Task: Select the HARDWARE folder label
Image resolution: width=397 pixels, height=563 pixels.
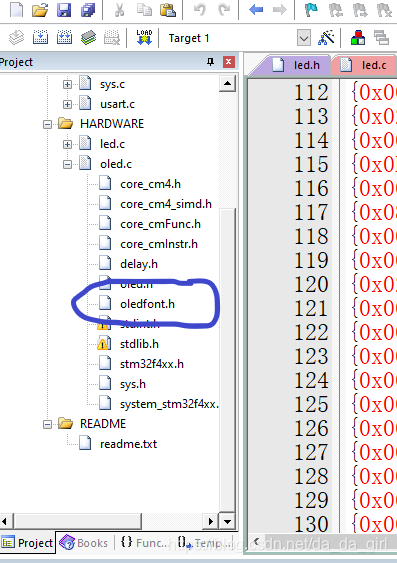Action: point(112,124)
